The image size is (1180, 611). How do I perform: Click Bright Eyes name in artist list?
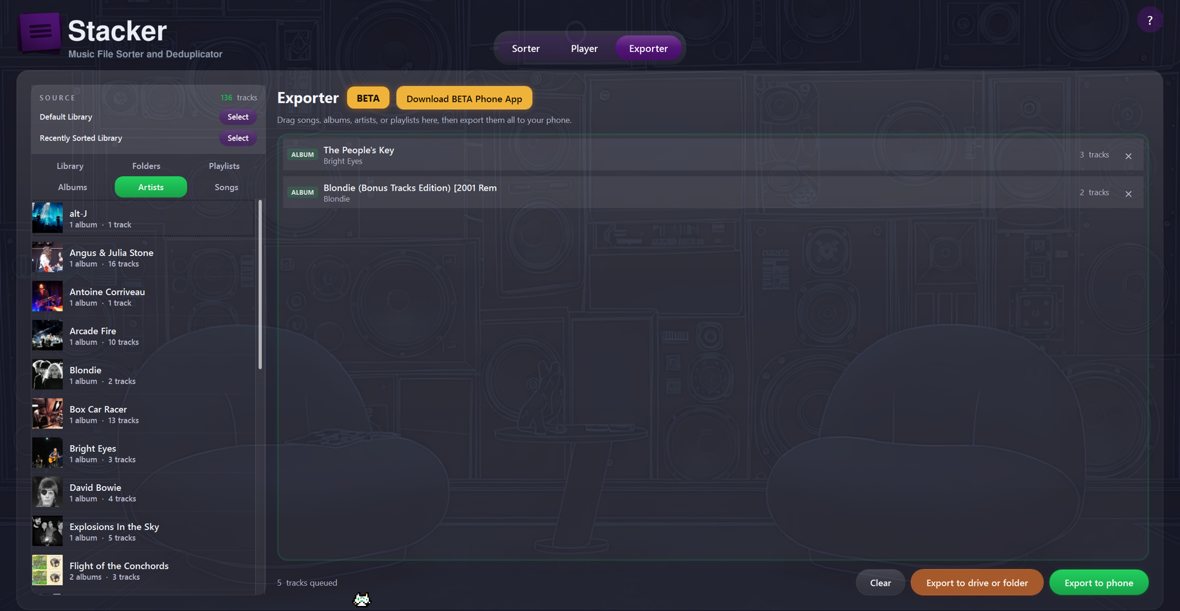pos(93,448)
